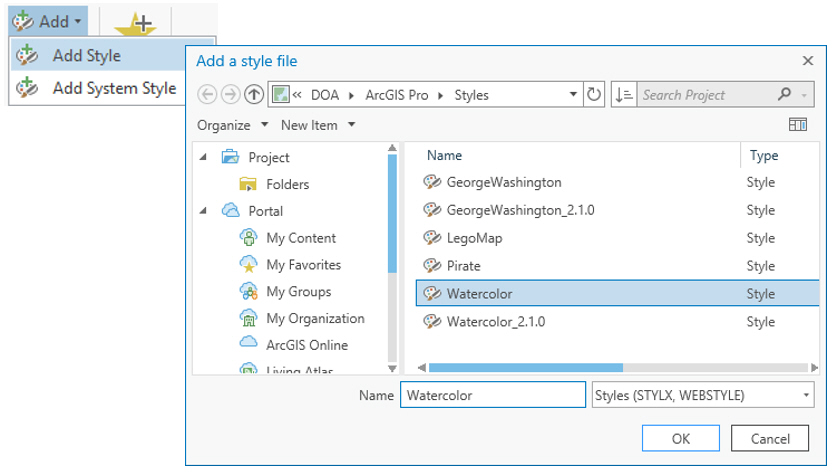Open the Styles (STYLX, WEBSTYLE) filter dropdown

703,395
